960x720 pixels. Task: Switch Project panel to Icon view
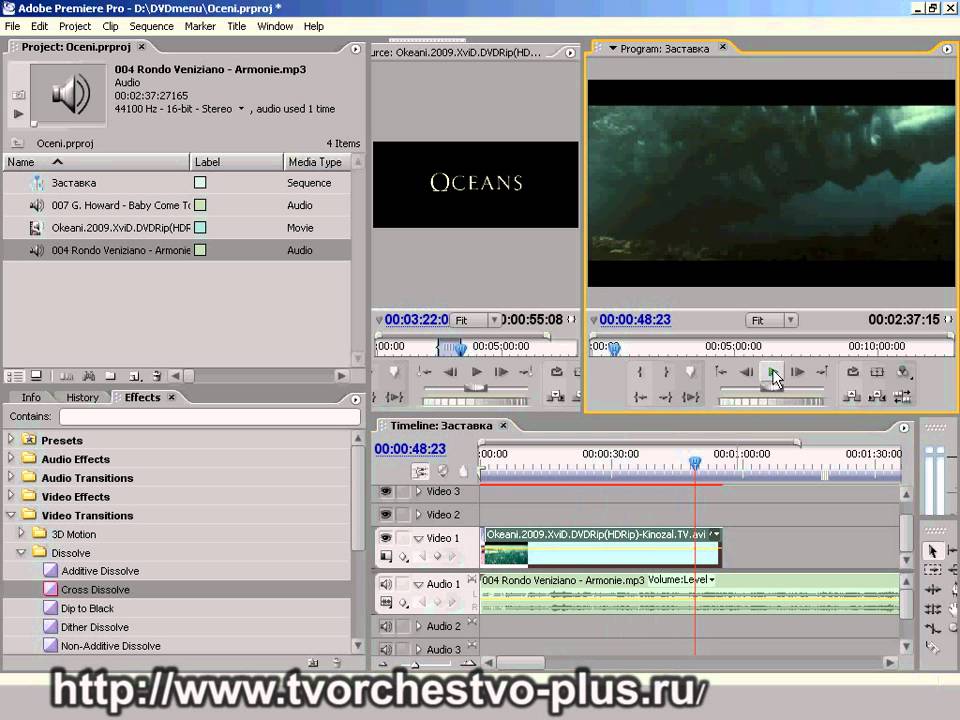37,376
